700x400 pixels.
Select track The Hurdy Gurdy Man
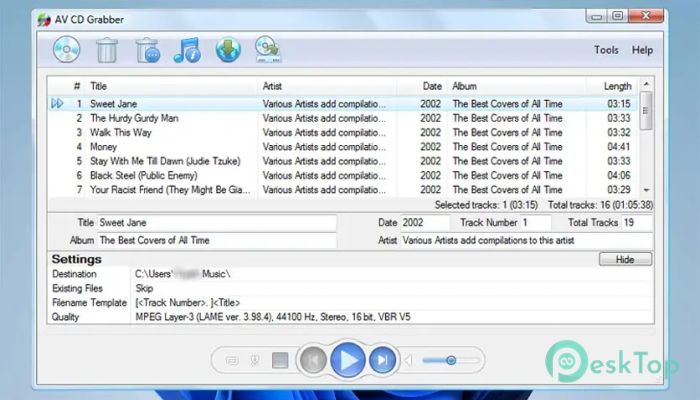[x=342, y=118]
